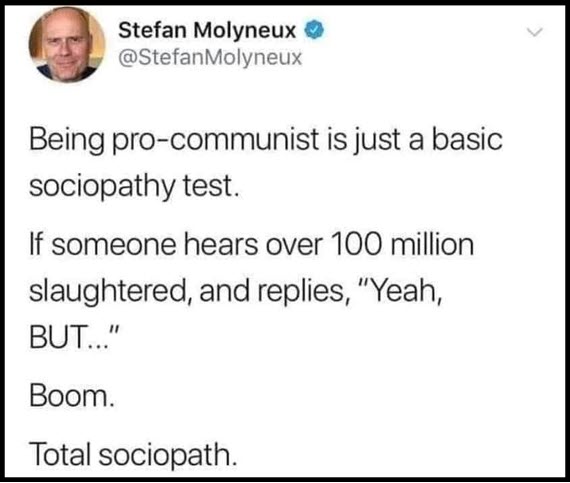
Task: Click the text 'BUT..."'
Action: click(74, 336)
